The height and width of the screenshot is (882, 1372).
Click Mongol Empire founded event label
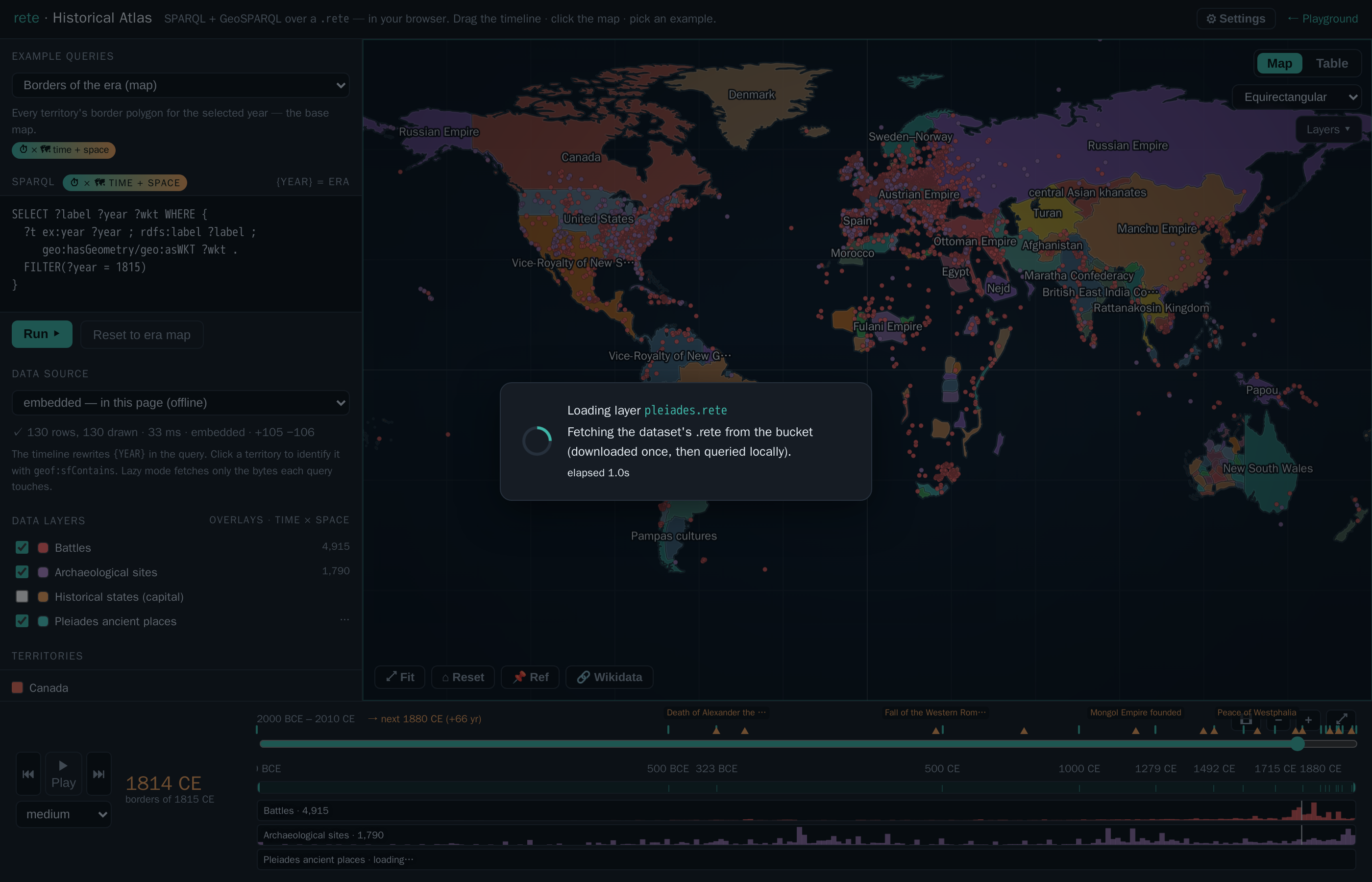pos(1135,712)
